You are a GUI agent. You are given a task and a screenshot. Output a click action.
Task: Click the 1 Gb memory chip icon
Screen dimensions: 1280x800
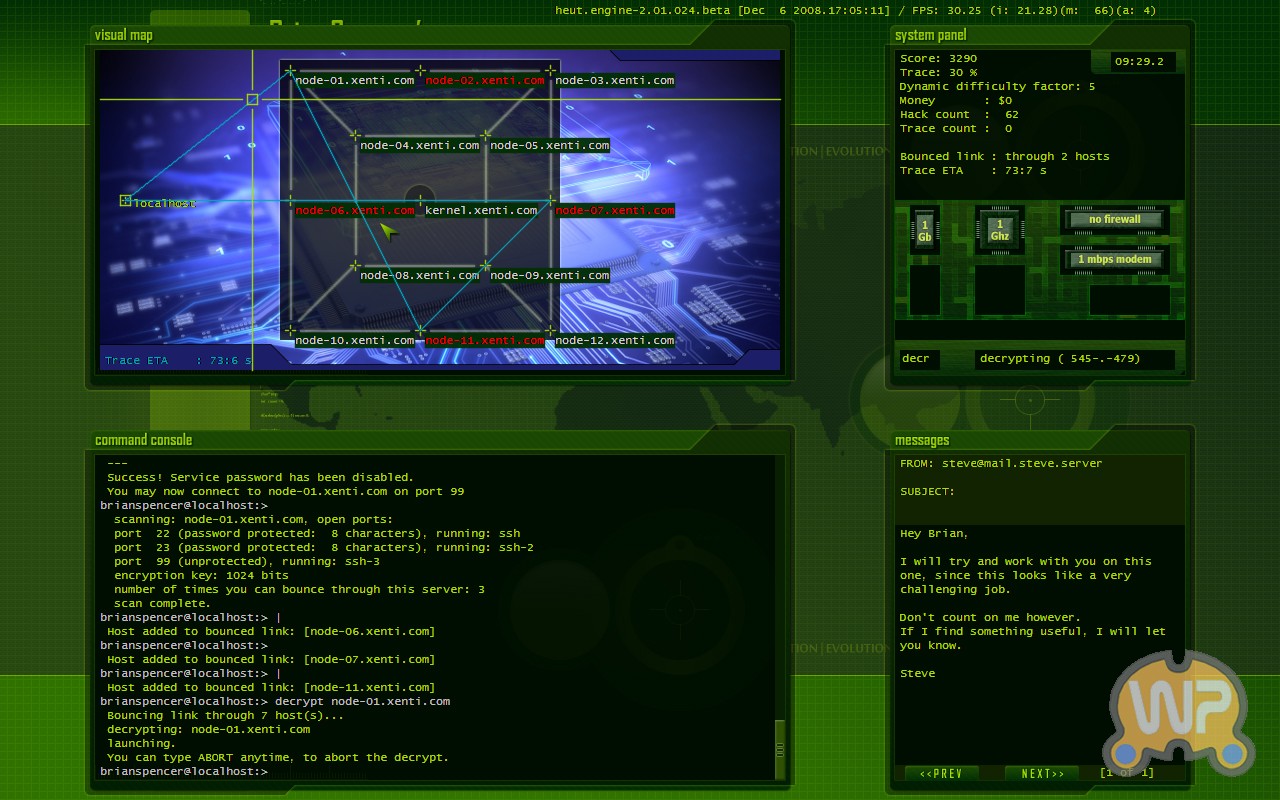pyautogui.click(x=924, y=230)
